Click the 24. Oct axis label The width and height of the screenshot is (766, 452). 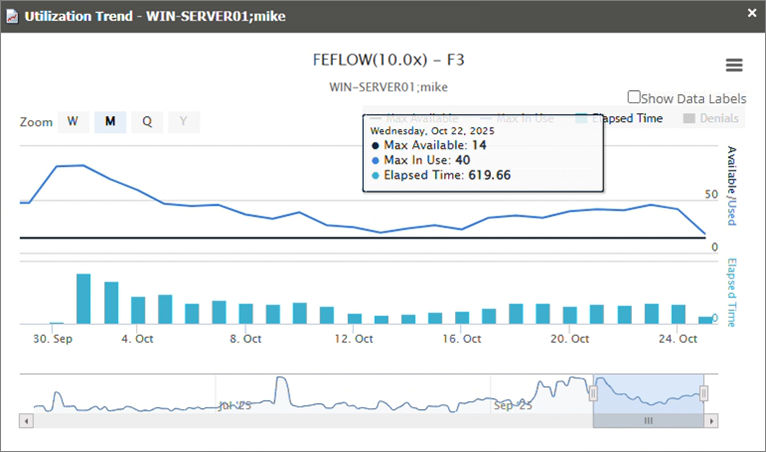(678, 339)
